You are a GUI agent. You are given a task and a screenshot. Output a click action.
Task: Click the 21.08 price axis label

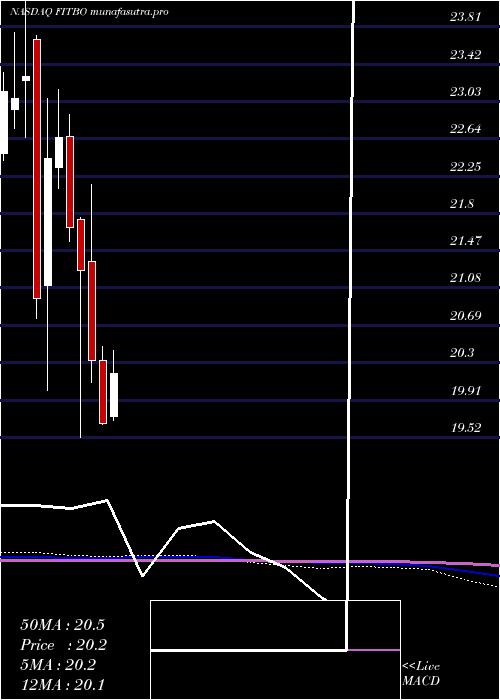[466, 278]
